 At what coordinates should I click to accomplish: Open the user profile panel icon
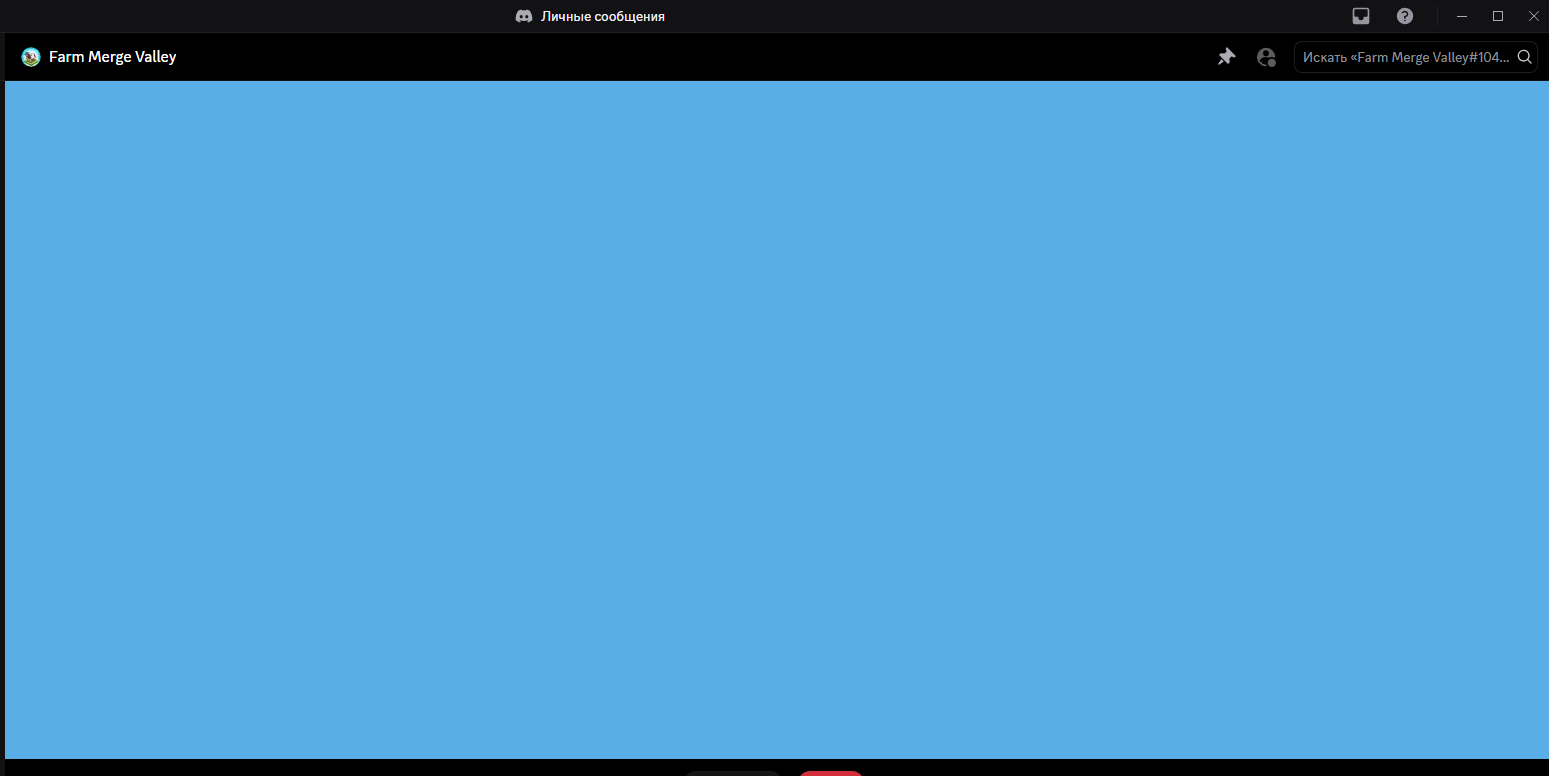click(1266, 57)
